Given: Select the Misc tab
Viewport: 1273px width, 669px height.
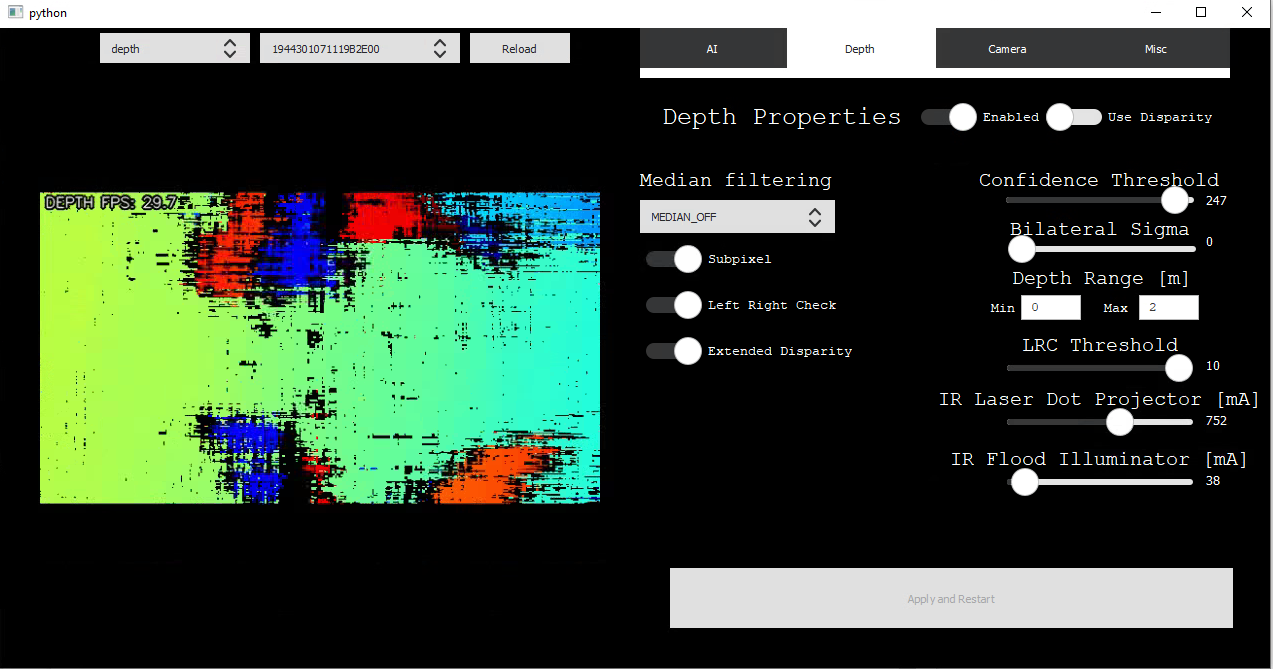Looking at the screenshot, I should (x=1155, y=48).
